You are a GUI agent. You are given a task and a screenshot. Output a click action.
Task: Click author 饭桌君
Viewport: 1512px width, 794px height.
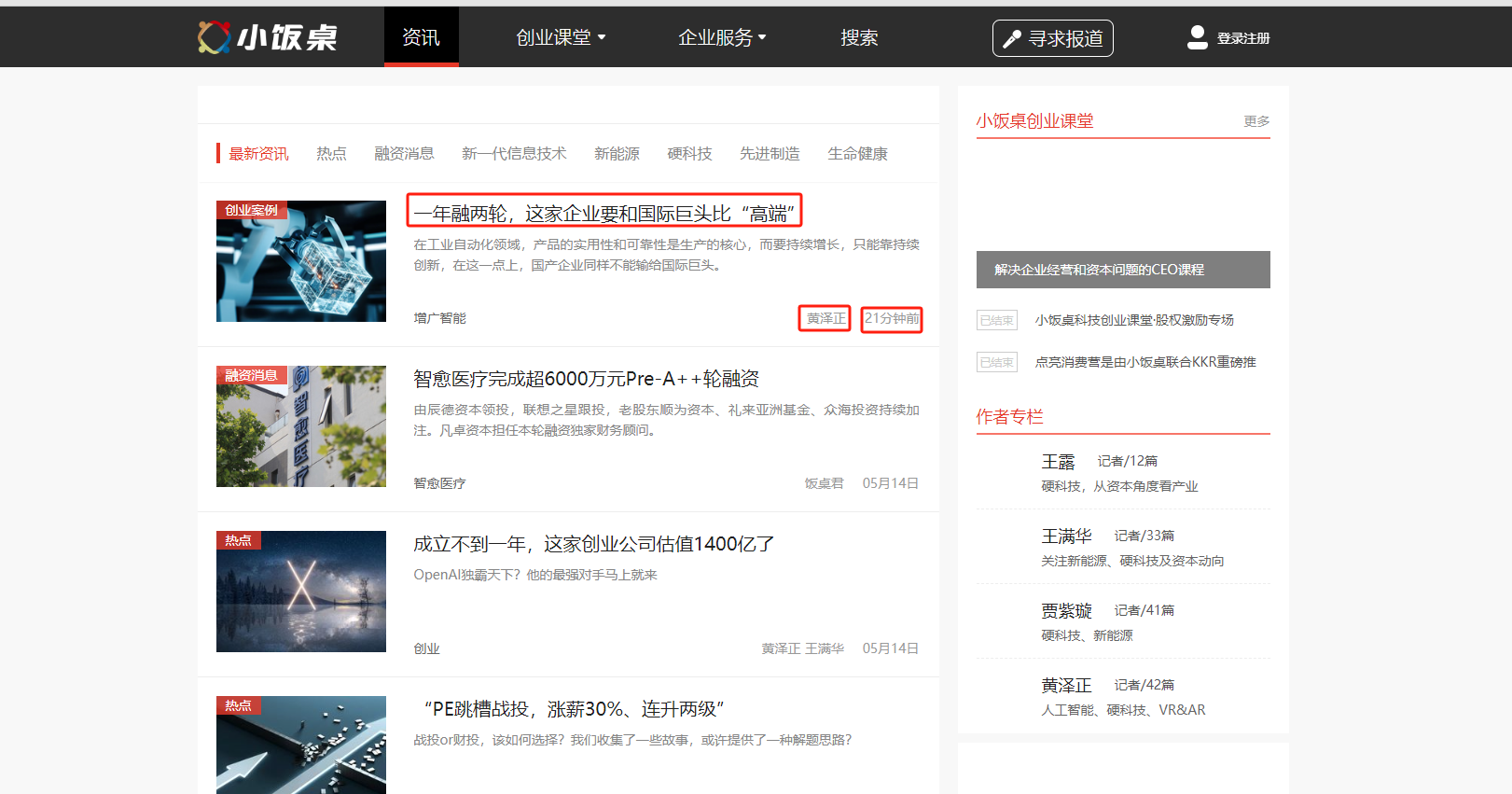pos(825,483)
